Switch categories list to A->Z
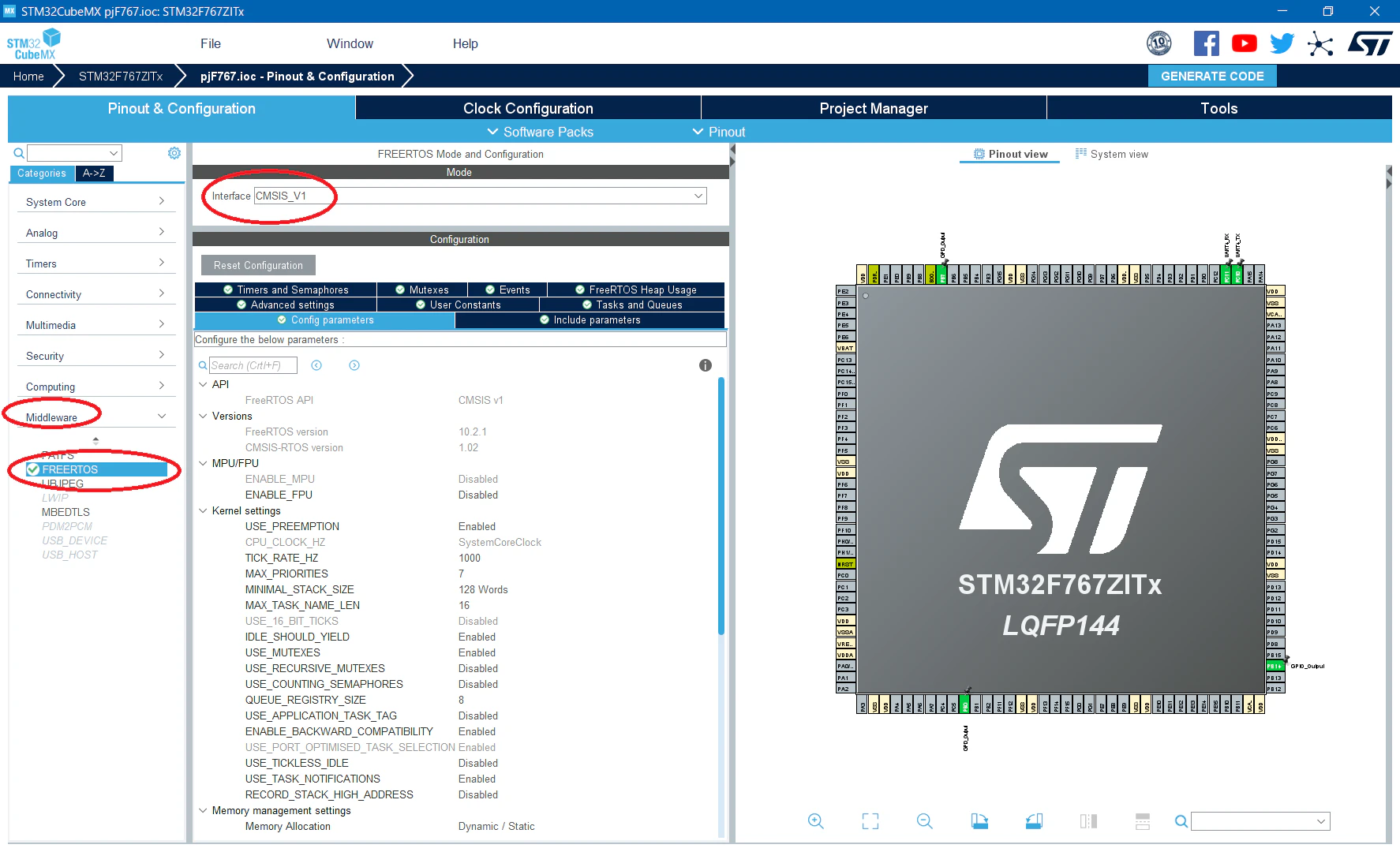The height and width of the screenshot is (852, 1400). [x=95, y=174]
